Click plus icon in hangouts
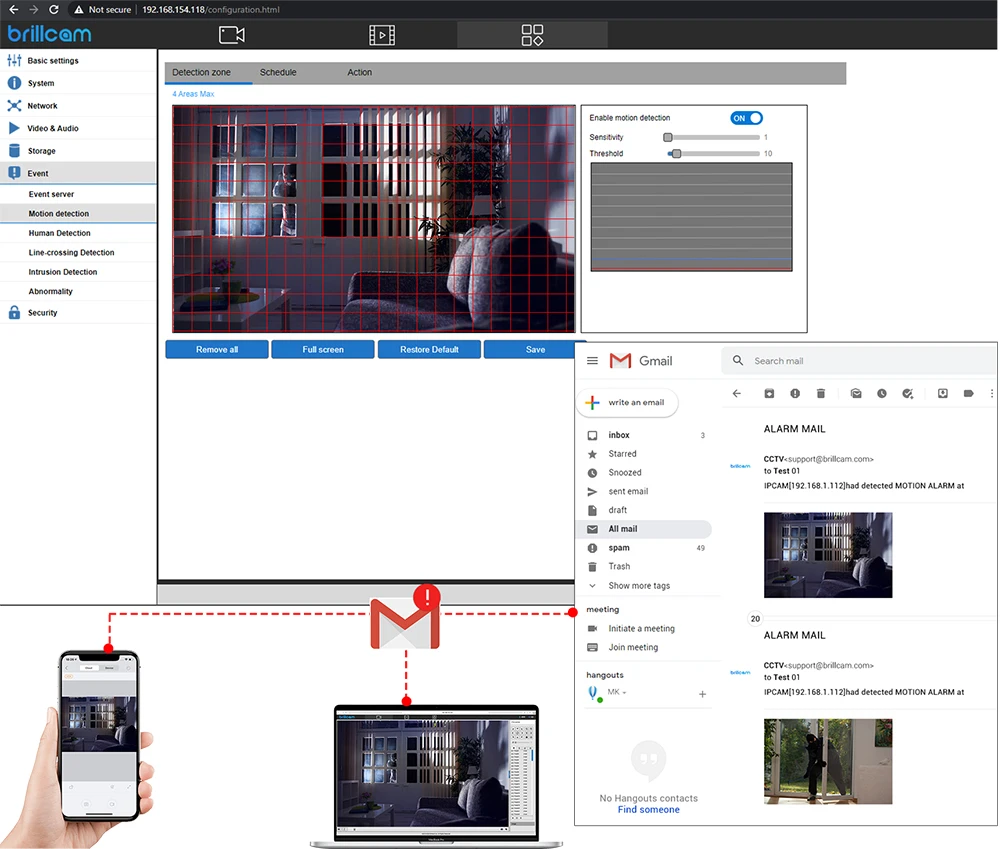This screenshot has width=1000, height=849. (702, 694)
